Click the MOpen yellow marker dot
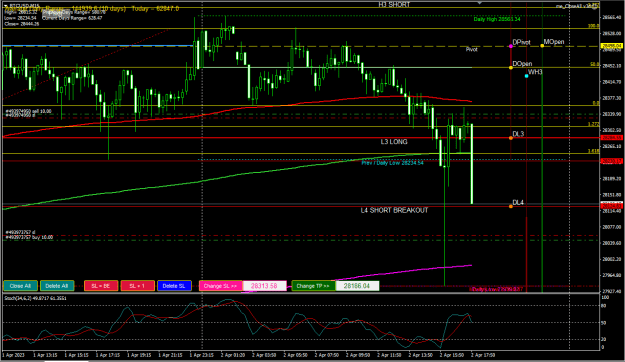The image size is (625, 362). [542, 46]
